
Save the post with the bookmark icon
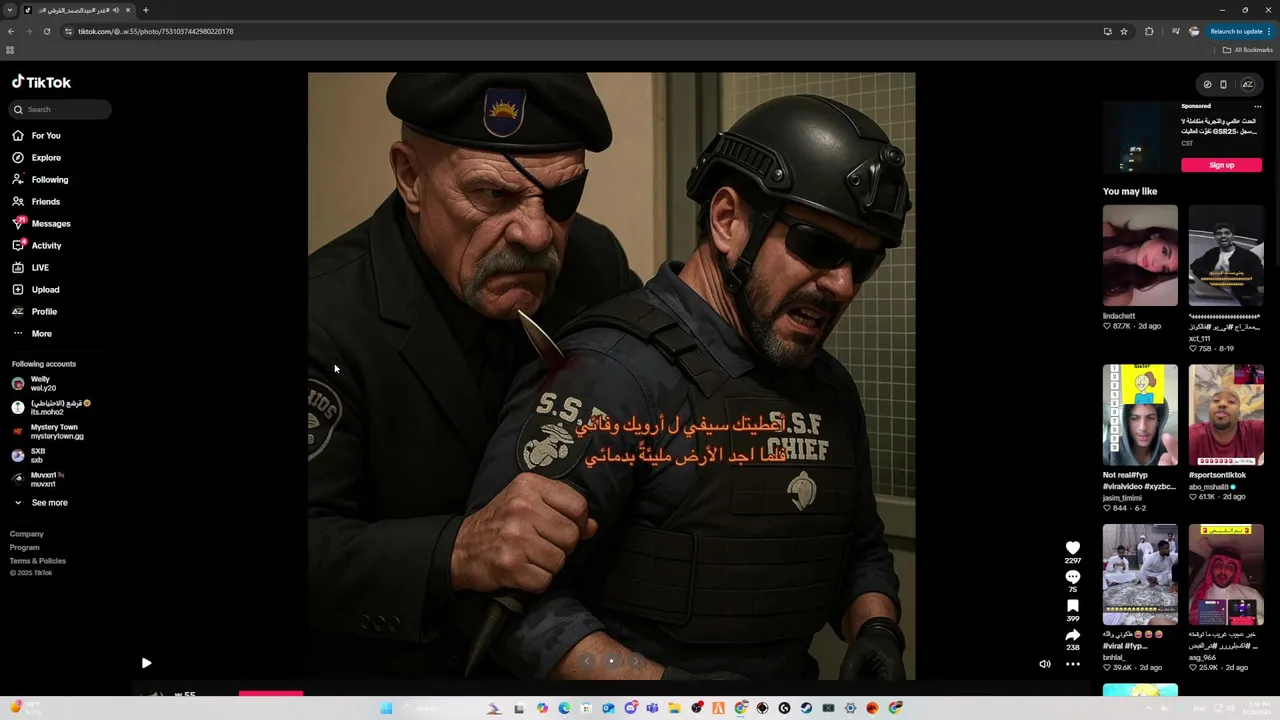click(x=1073, y=606)
